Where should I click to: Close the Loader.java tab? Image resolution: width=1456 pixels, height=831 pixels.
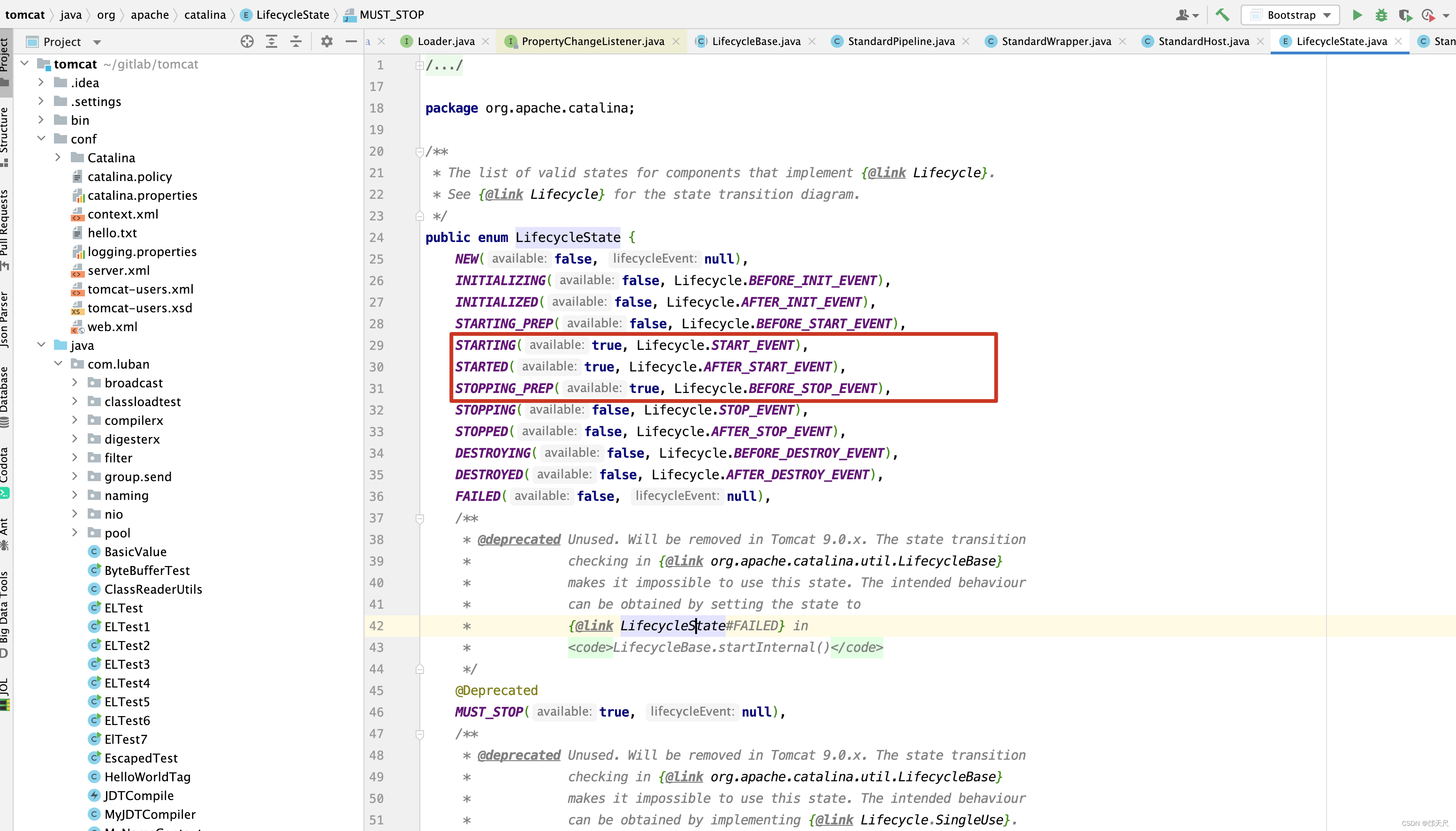(485, 41)
